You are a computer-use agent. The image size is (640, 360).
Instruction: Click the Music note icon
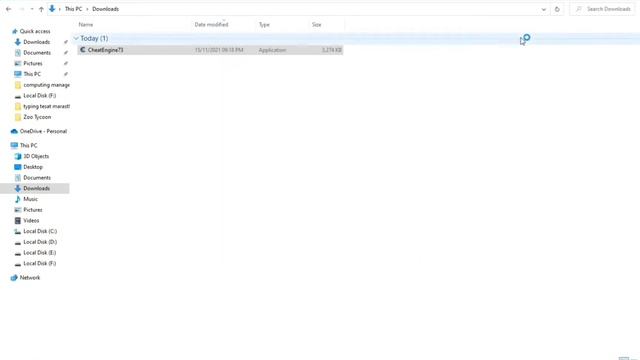[x=18, y=199]
